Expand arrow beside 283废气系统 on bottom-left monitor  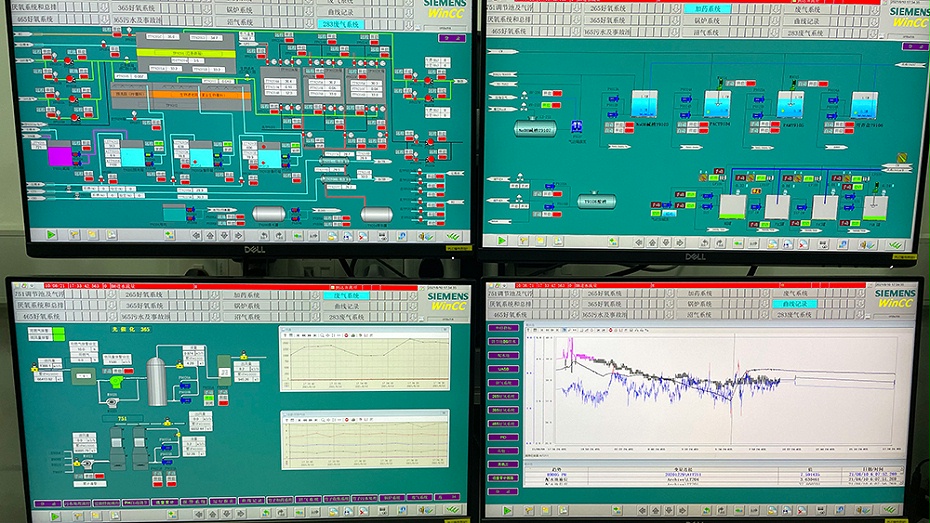click(414, 317)
